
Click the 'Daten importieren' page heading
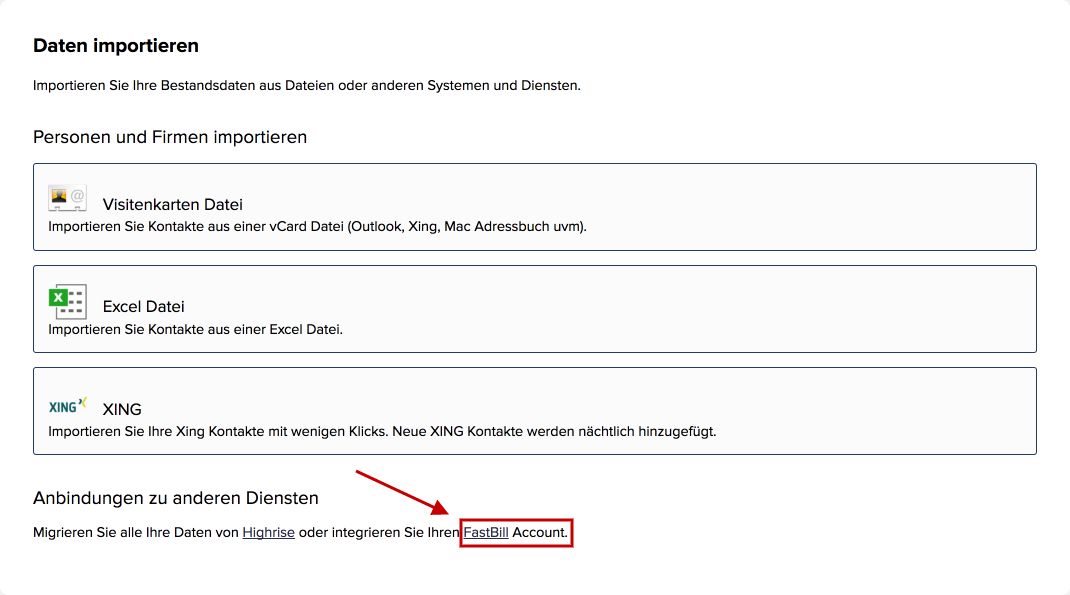116,46
